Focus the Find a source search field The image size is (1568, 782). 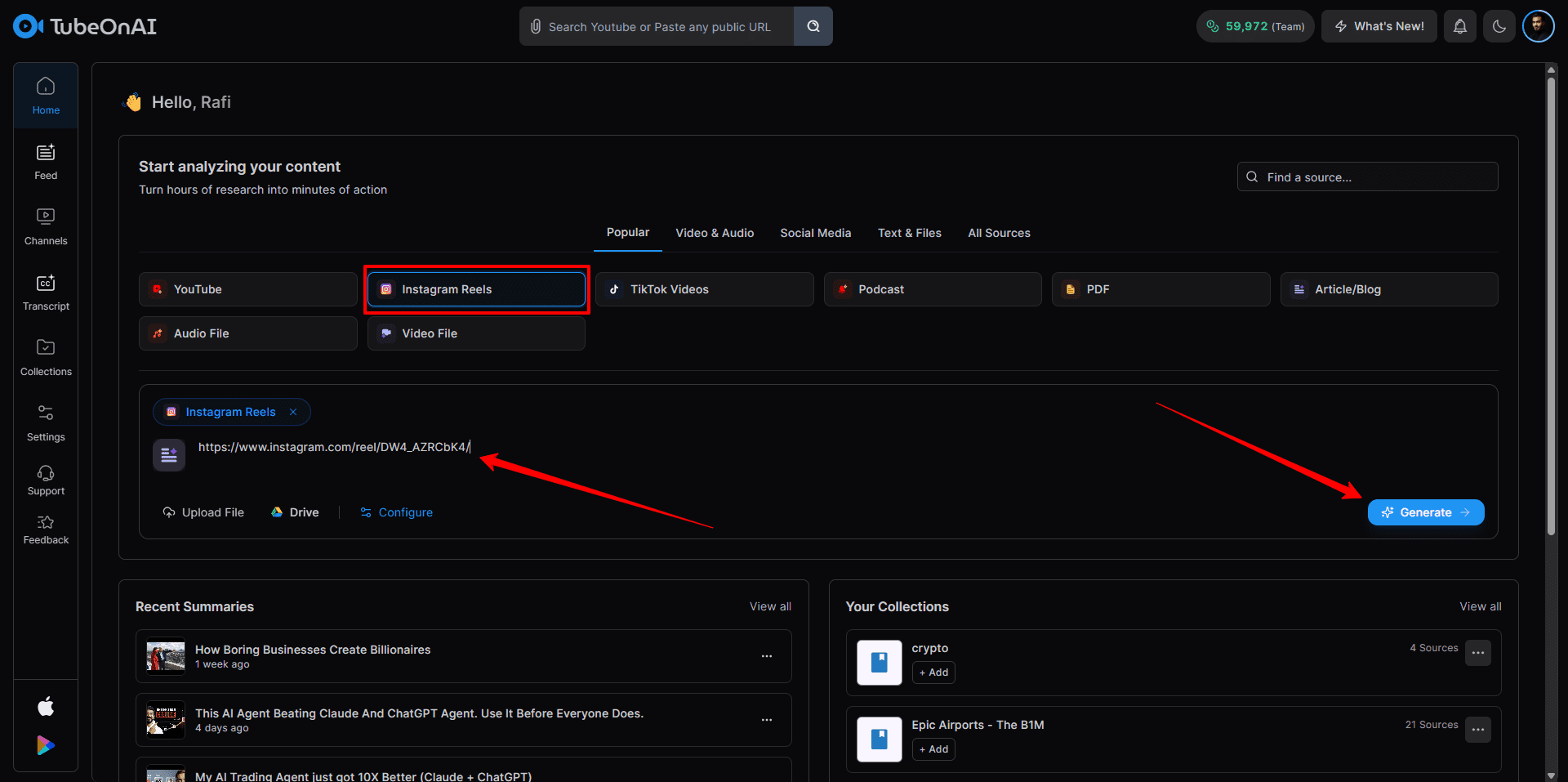pyautogui.click(x=1368, y=177)
